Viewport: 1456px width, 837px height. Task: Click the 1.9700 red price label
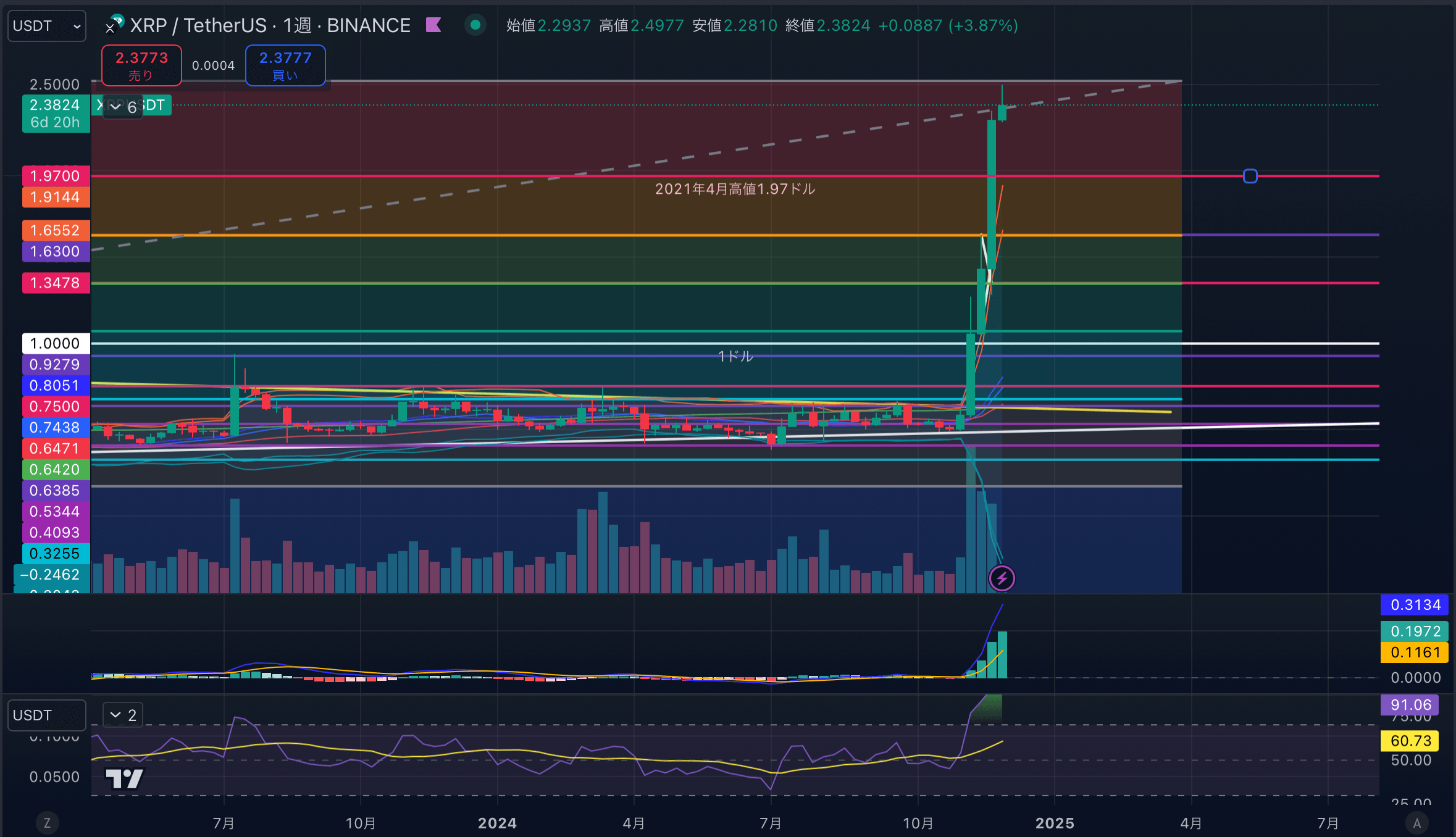56,176
